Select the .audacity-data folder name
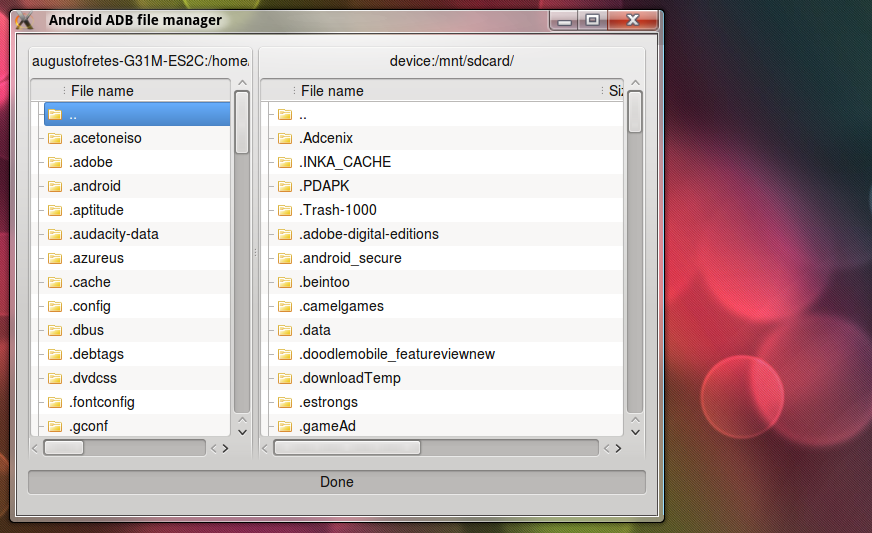Viewport: 872px width, 533px height. [113, 234]
